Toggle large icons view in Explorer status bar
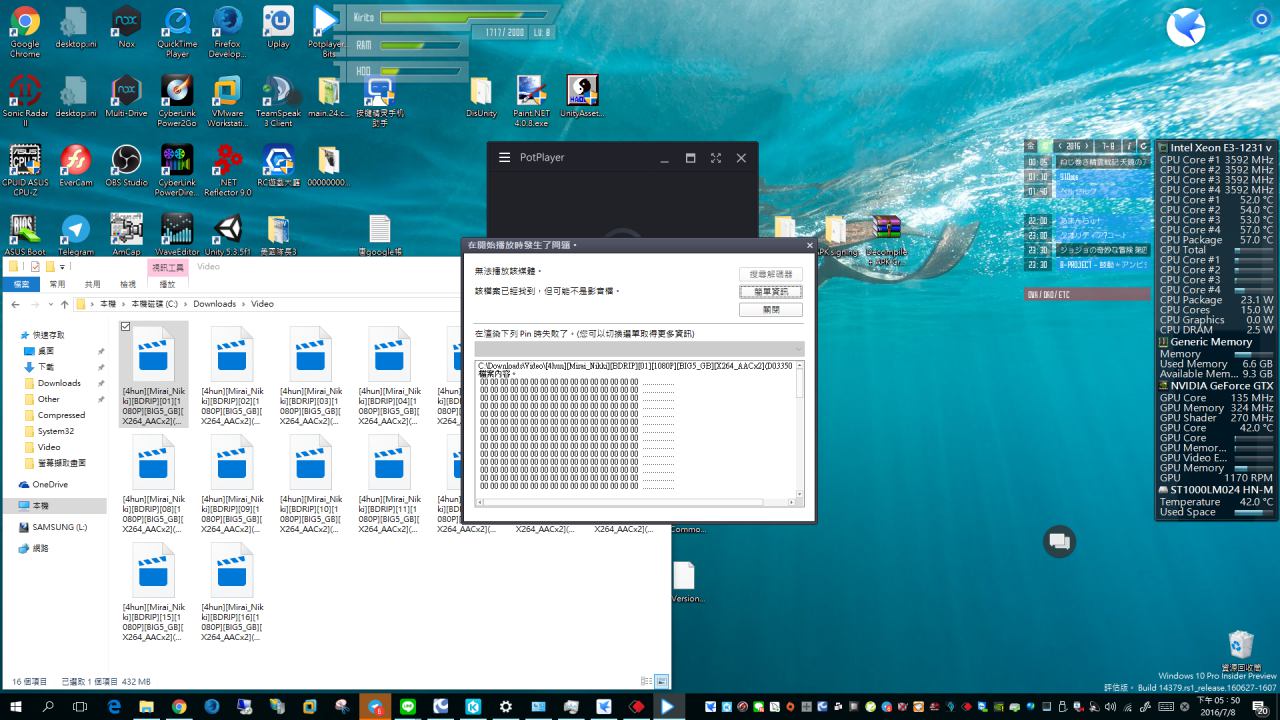This screenshot has height=720, width=1280. pos(661,681)
